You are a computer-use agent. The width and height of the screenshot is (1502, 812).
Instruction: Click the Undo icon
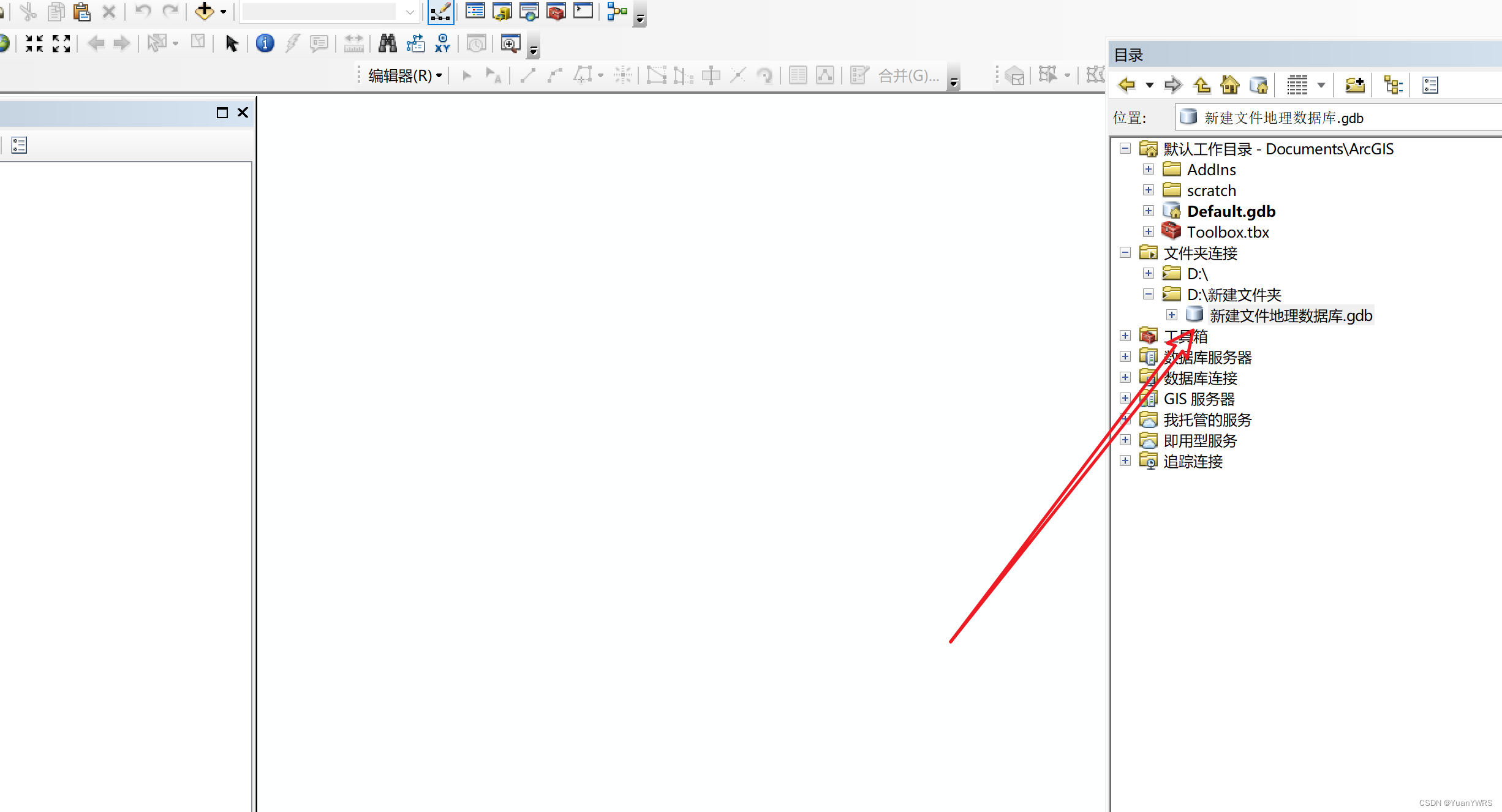coord(143,12)
